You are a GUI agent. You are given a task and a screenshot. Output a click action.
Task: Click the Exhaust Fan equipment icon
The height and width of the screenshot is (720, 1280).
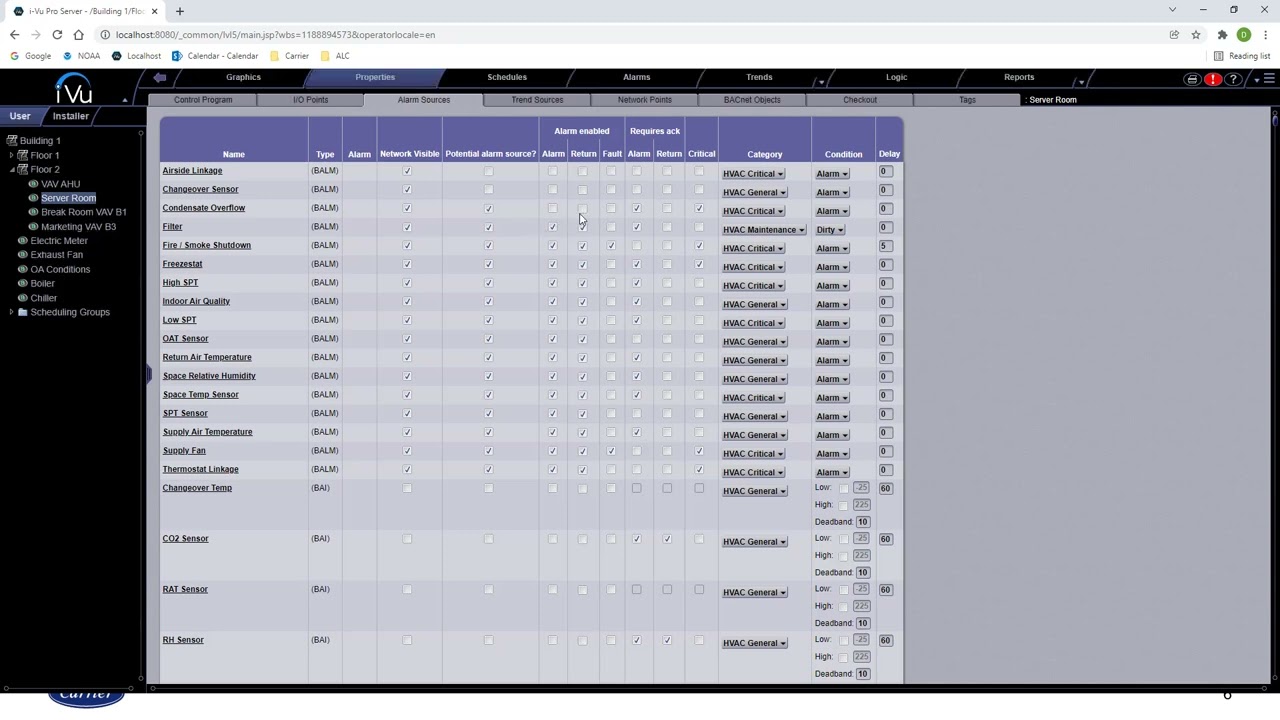point(22,255)
